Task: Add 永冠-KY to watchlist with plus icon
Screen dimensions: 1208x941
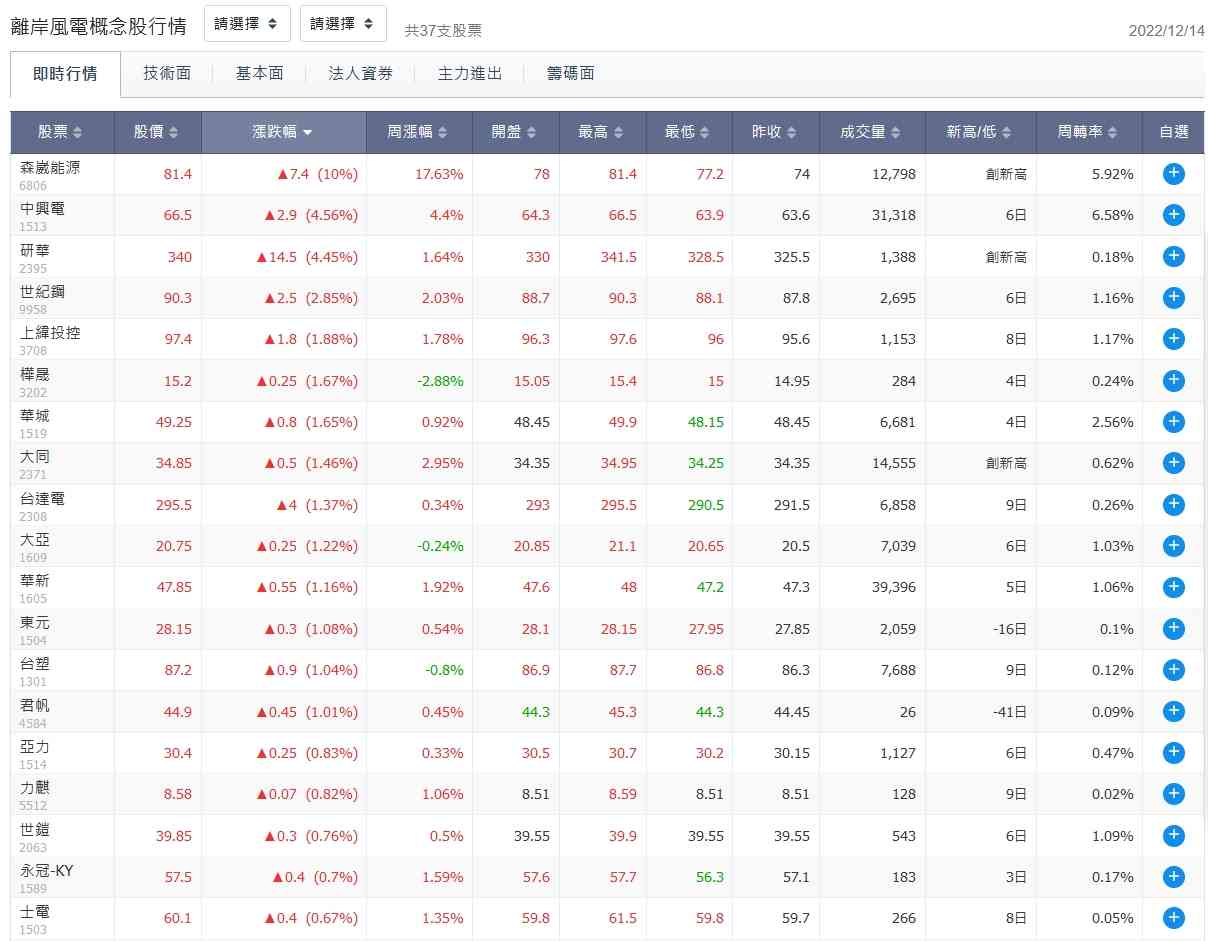Action: [x=1173, y=877]
